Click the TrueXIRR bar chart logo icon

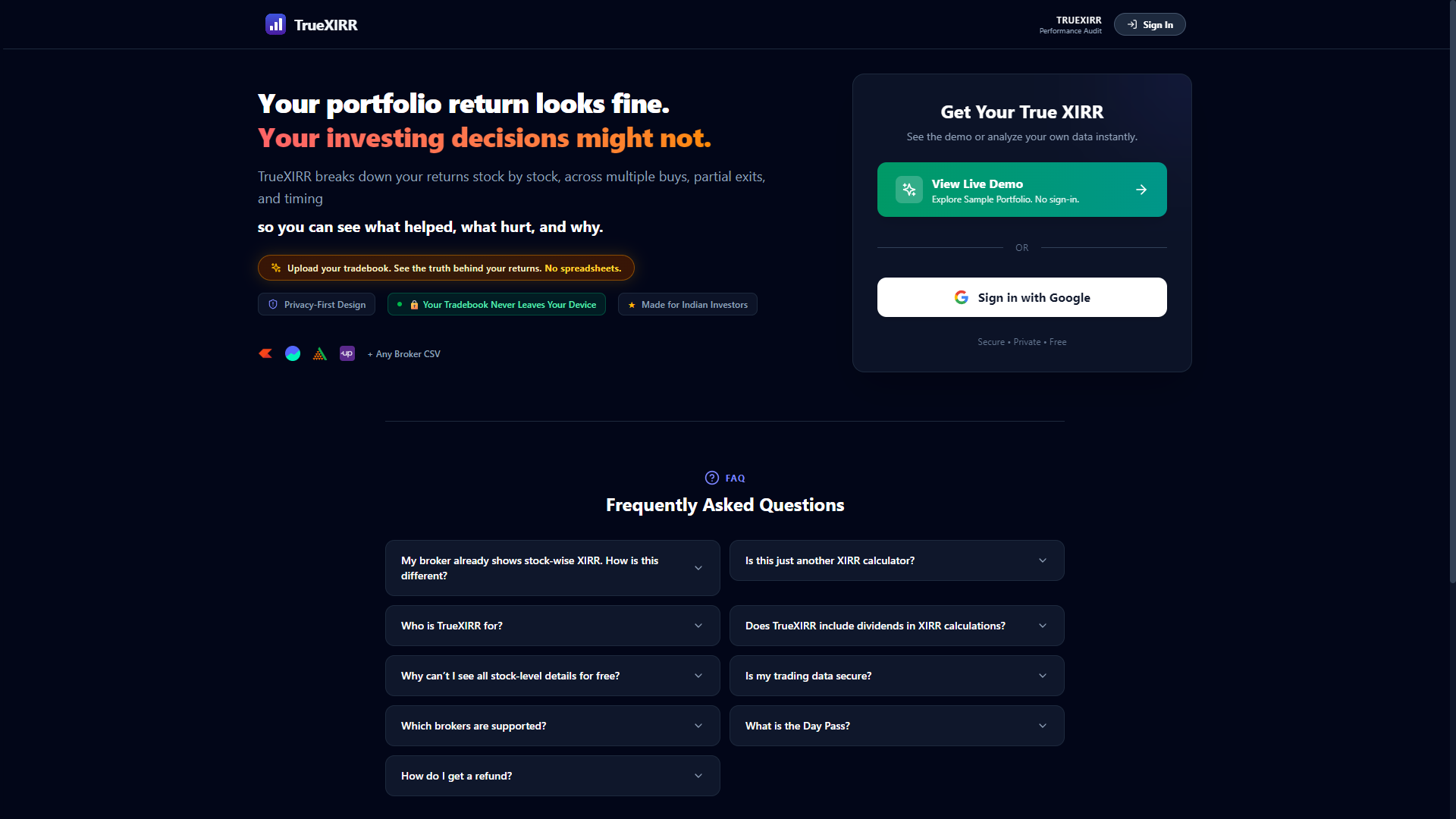(275, 24)
